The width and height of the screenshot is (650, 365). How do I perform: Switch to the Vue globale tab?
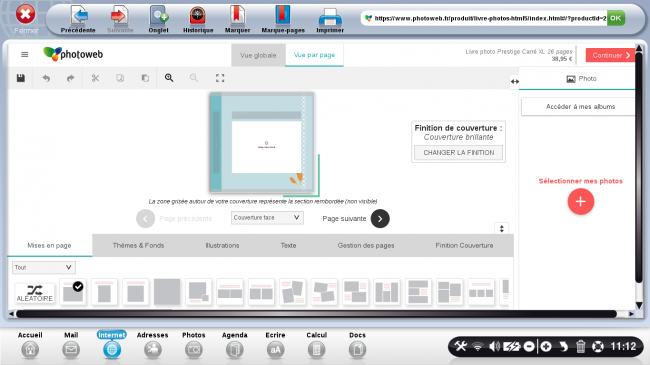[x=258, y=55]
